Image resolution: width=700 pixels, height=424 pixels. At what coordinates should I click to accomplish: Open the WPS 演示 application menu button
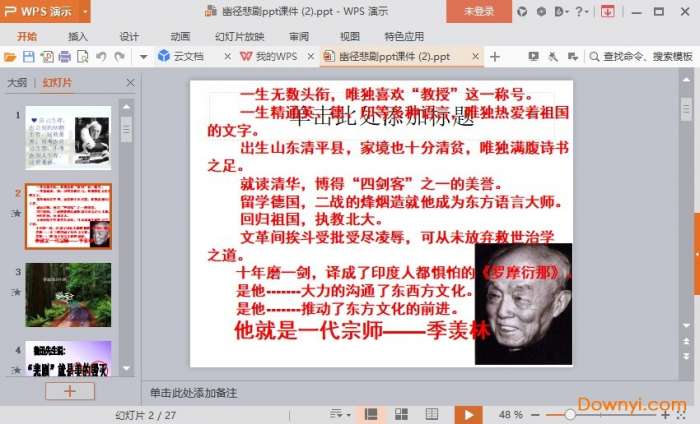[39, 11]
